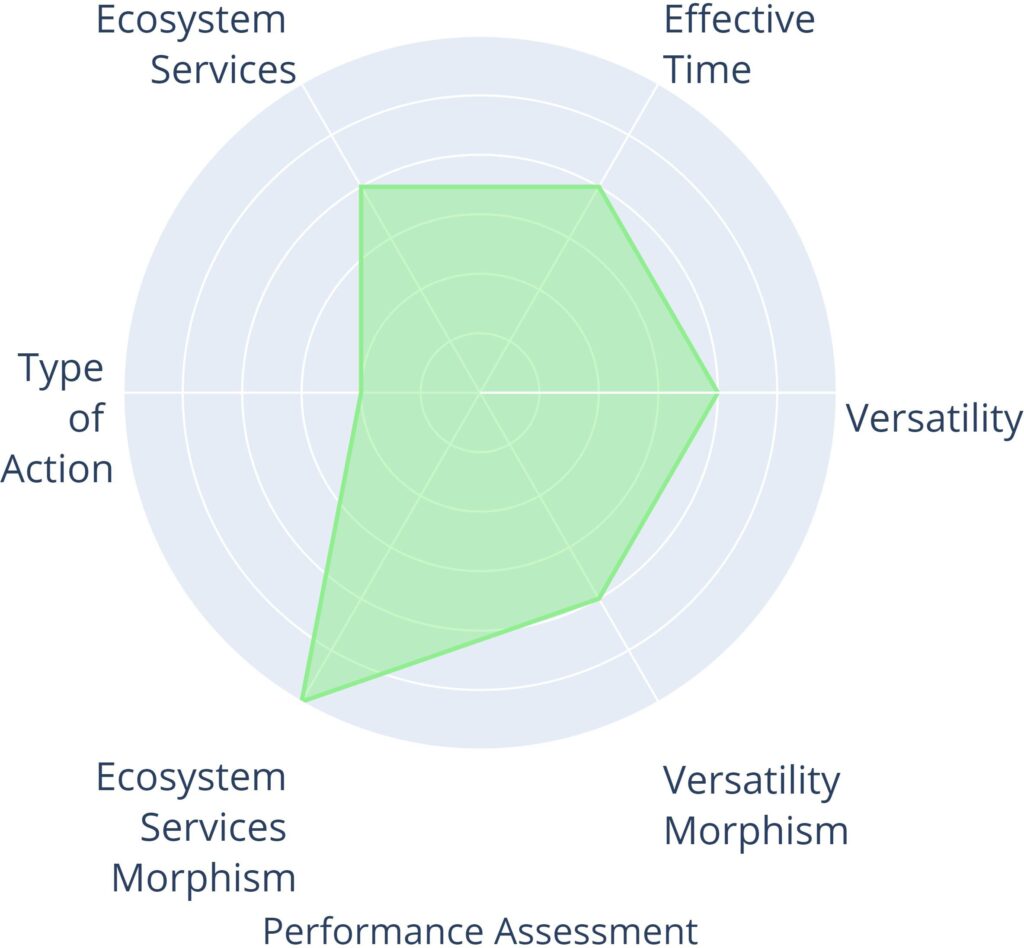Click the outer end of the Versatility axis line

click(x=834, y=392)
